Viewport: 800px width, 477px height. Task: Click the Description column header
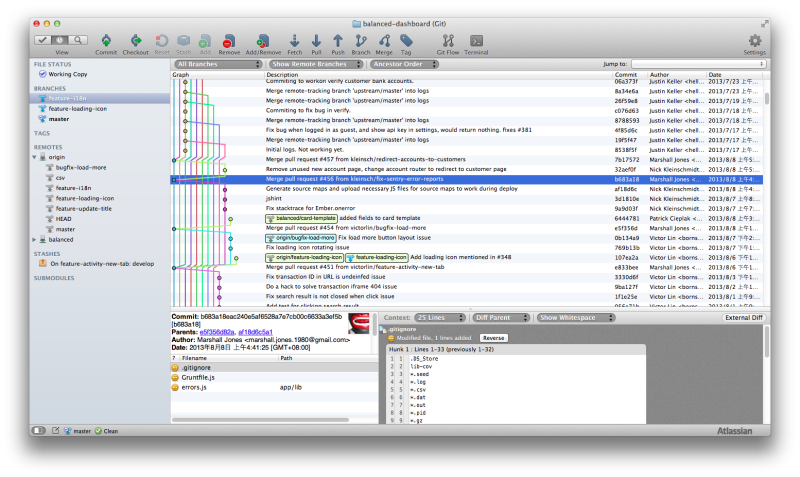coord(438,74)
